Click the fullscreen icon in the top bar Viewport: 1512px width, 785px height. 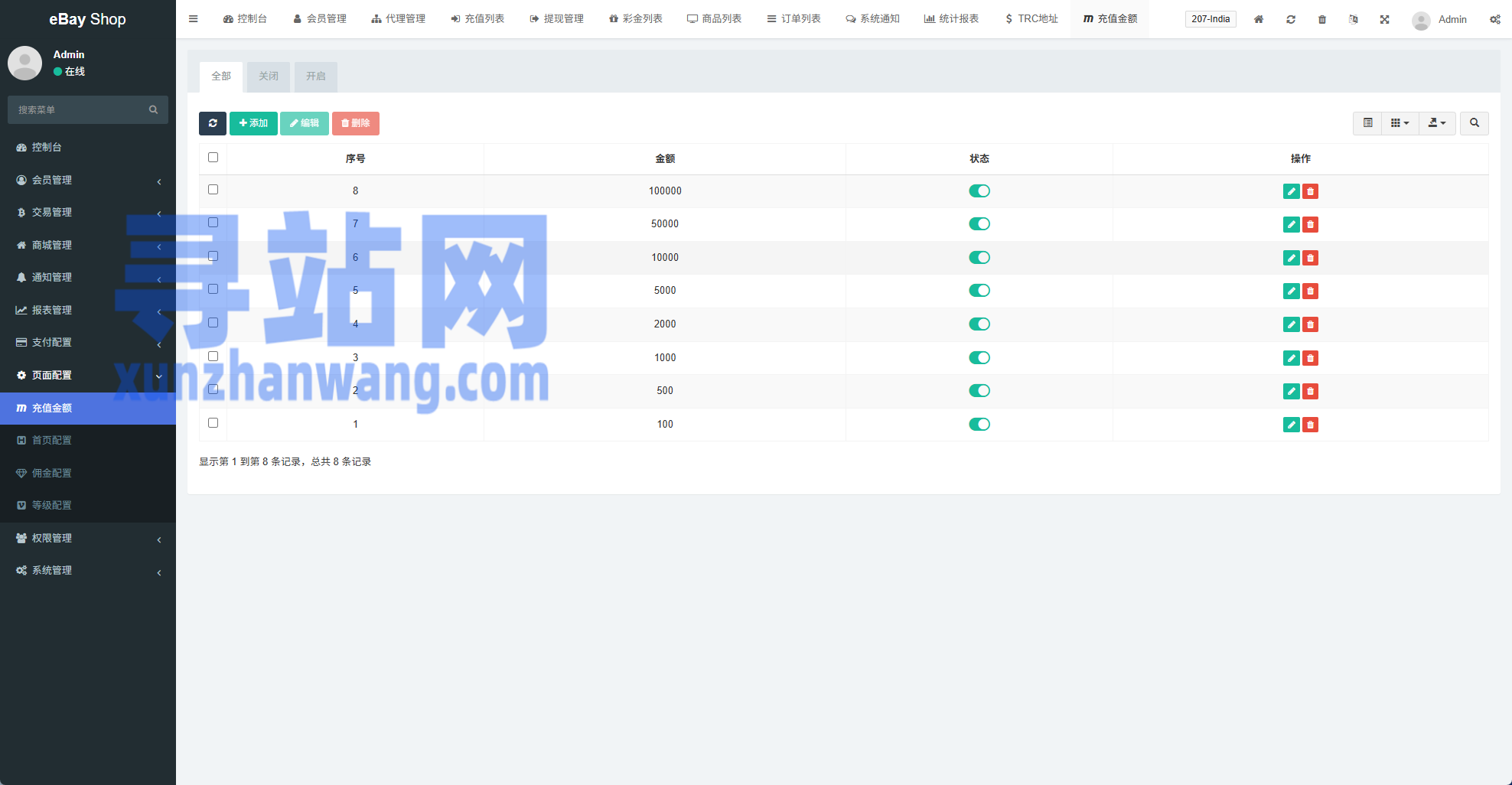coord(1384,19)
